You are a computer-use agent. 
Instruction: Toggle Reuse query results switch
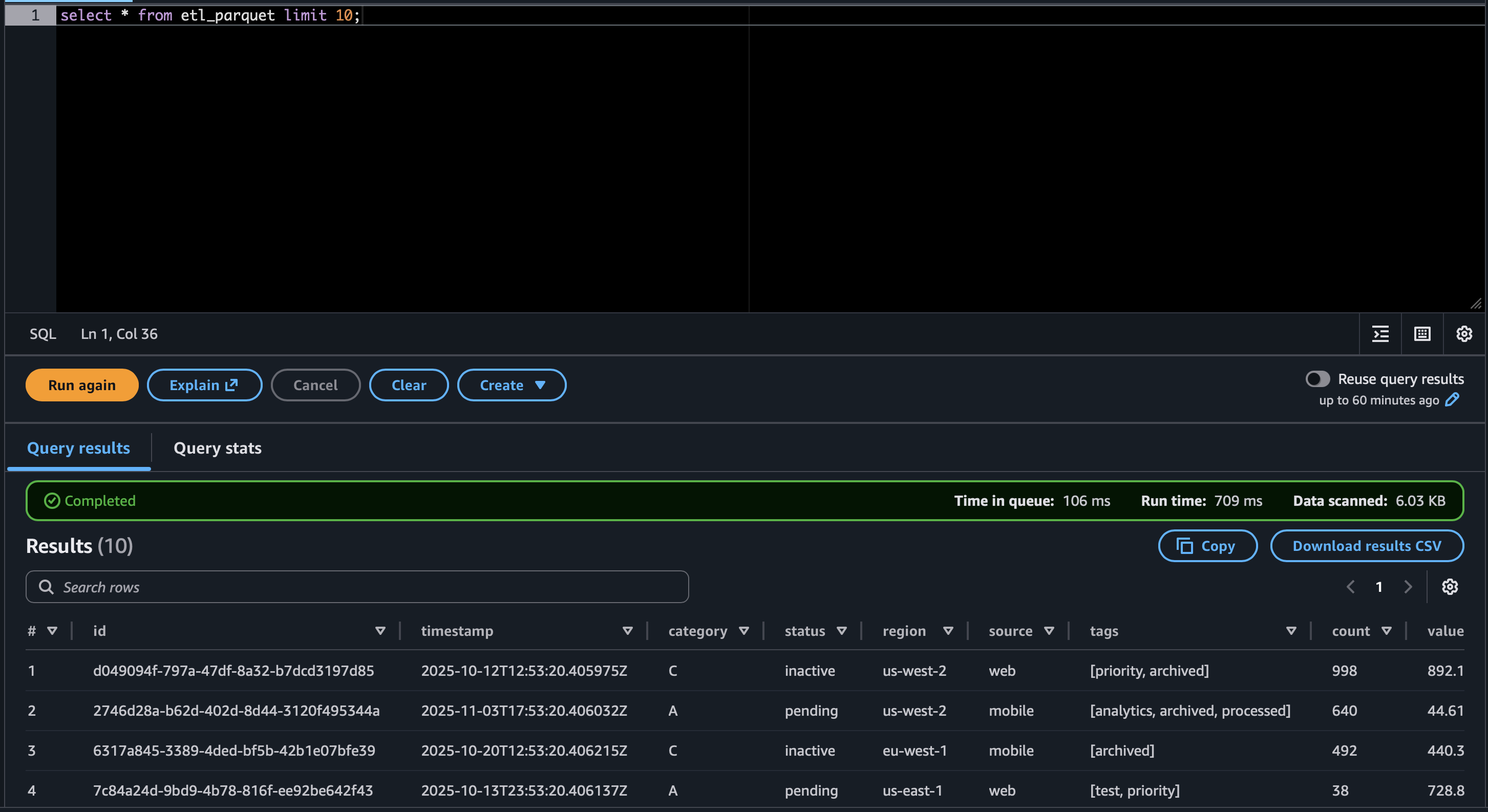pos(1317,379)
